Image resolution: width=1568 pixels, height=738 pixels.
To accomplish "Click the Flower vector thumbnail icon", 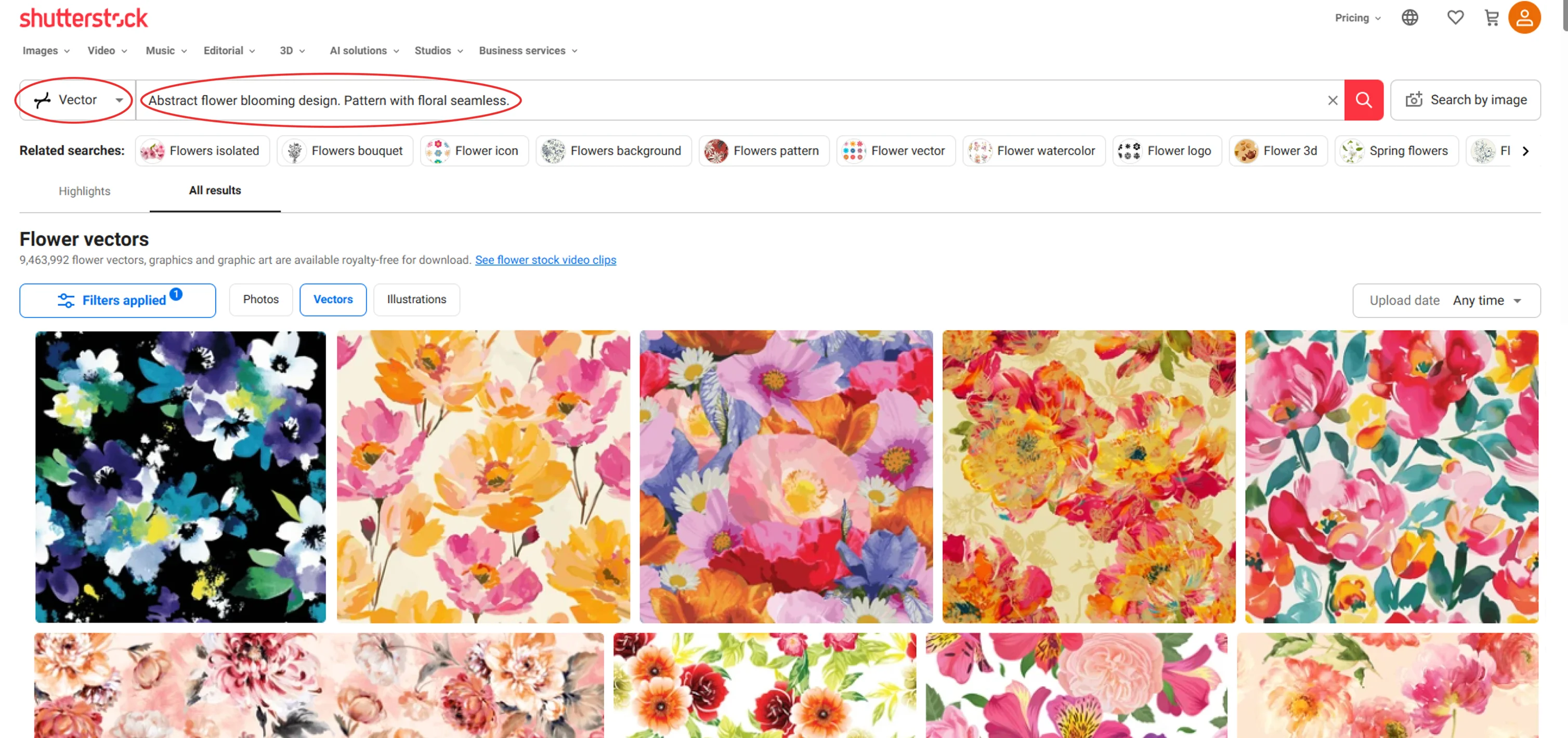I will click(x=854, y=151).
